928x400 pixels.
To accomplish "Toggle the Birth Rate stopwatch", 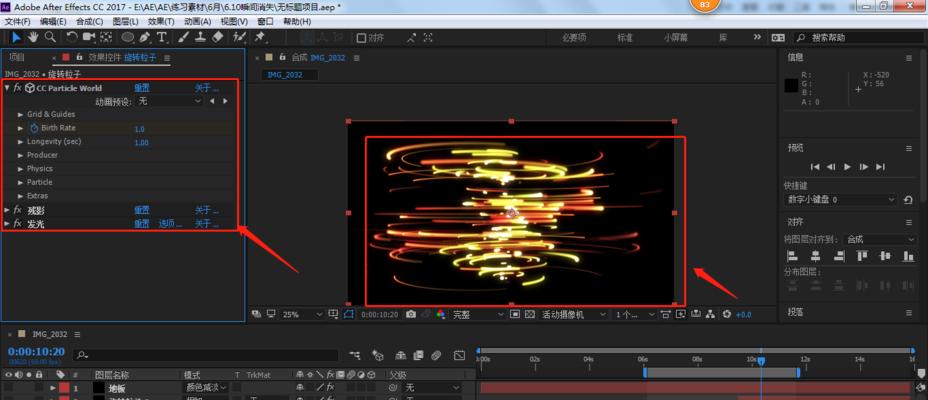I will point(34,128).
